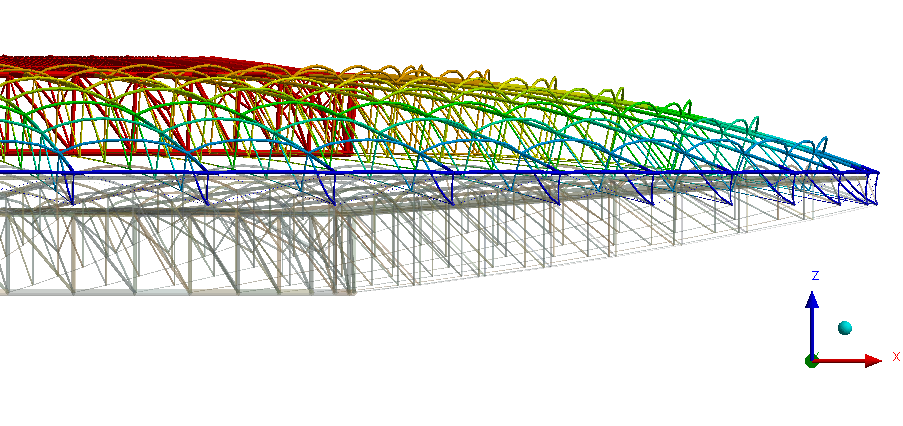The image size is (903, 426).
Task: Click the "X" axis label
Action: click(896, 357)
